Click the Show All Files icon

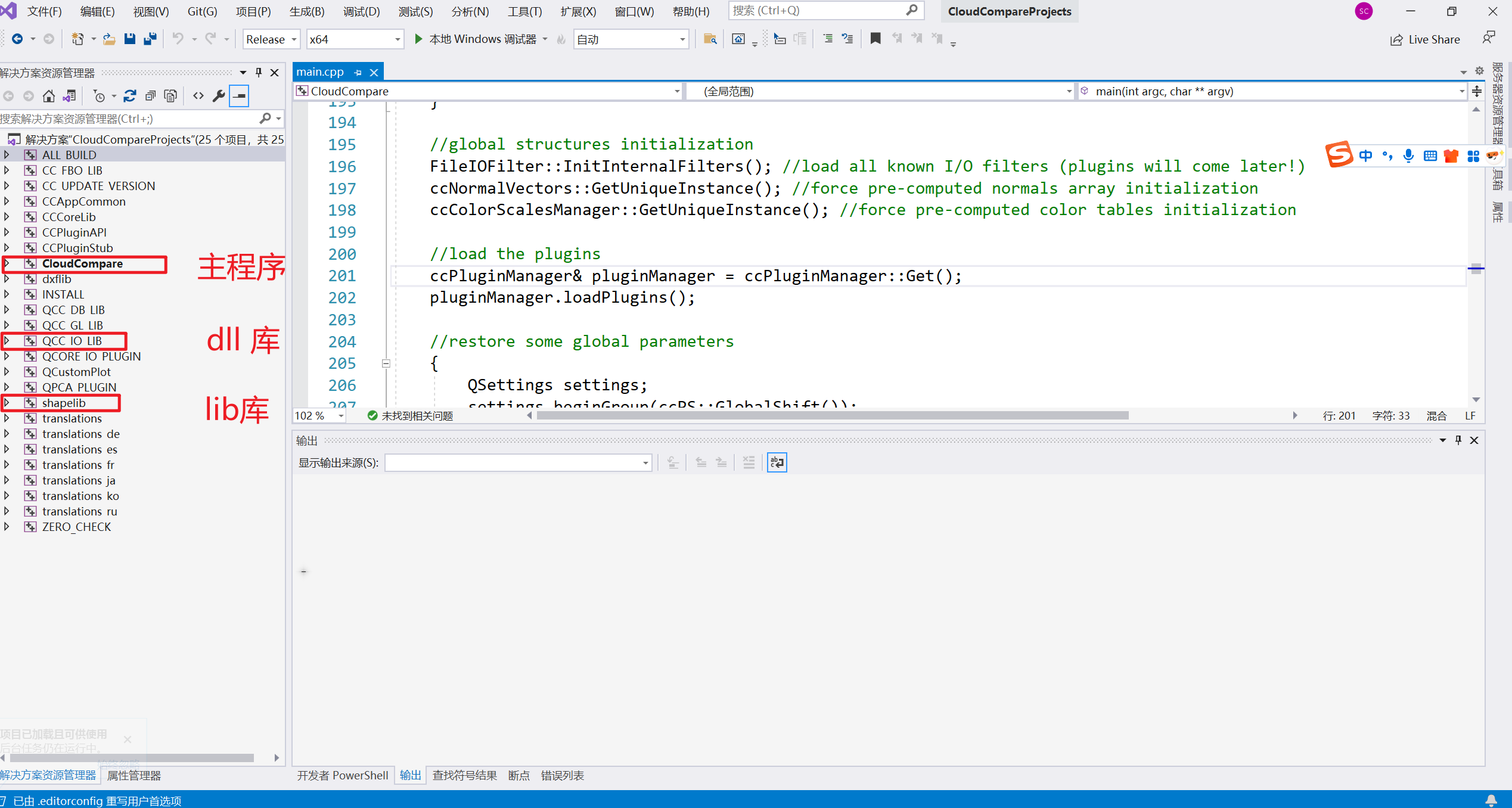coord(170,96)
